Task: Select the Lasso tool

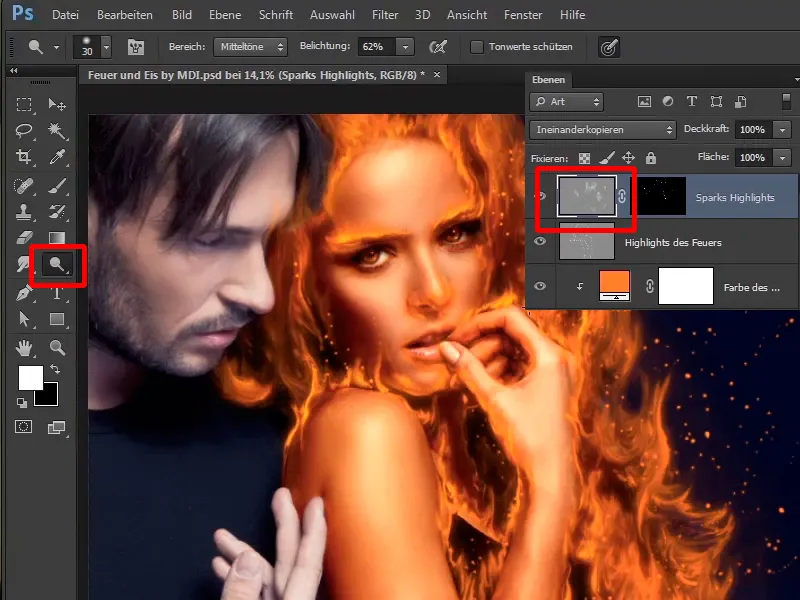Action: coord(23,131)
